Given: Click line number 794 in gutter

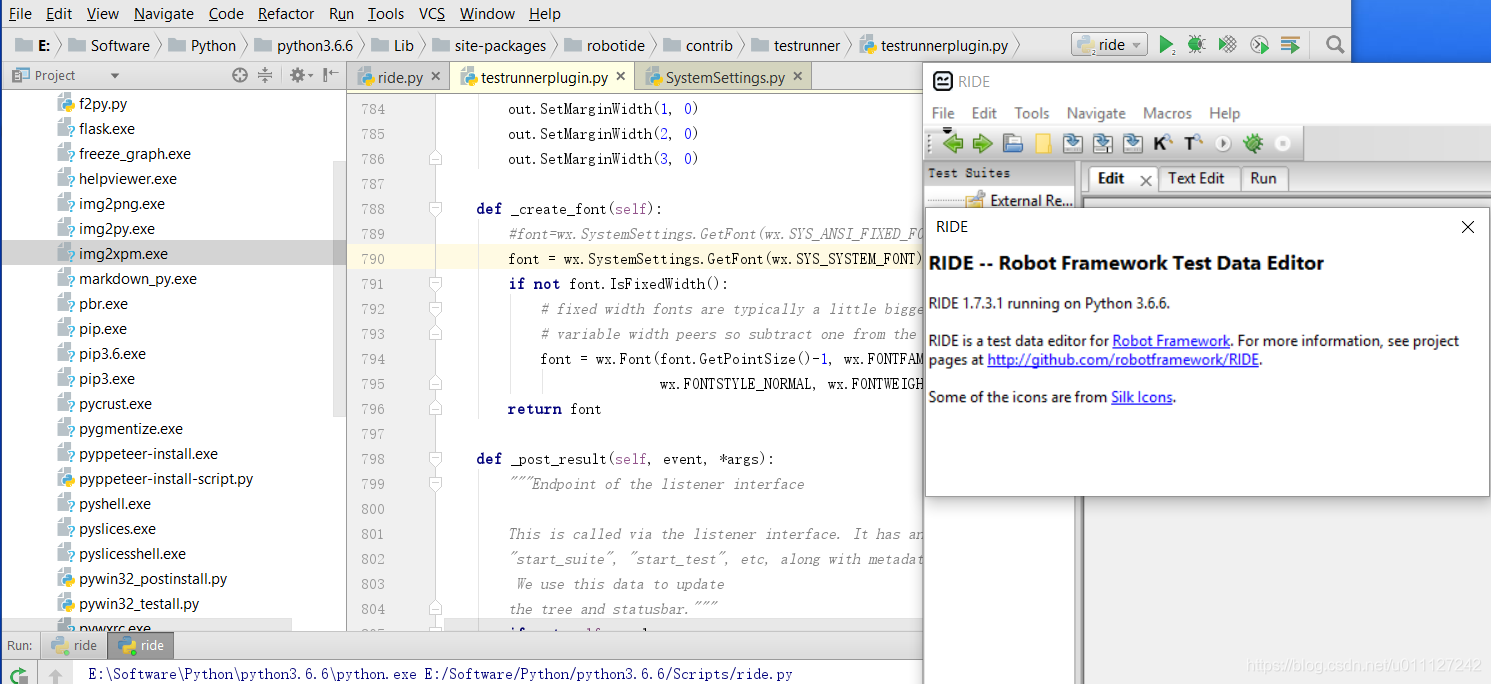Looking at the screenshot, I should tap(372, 359).
